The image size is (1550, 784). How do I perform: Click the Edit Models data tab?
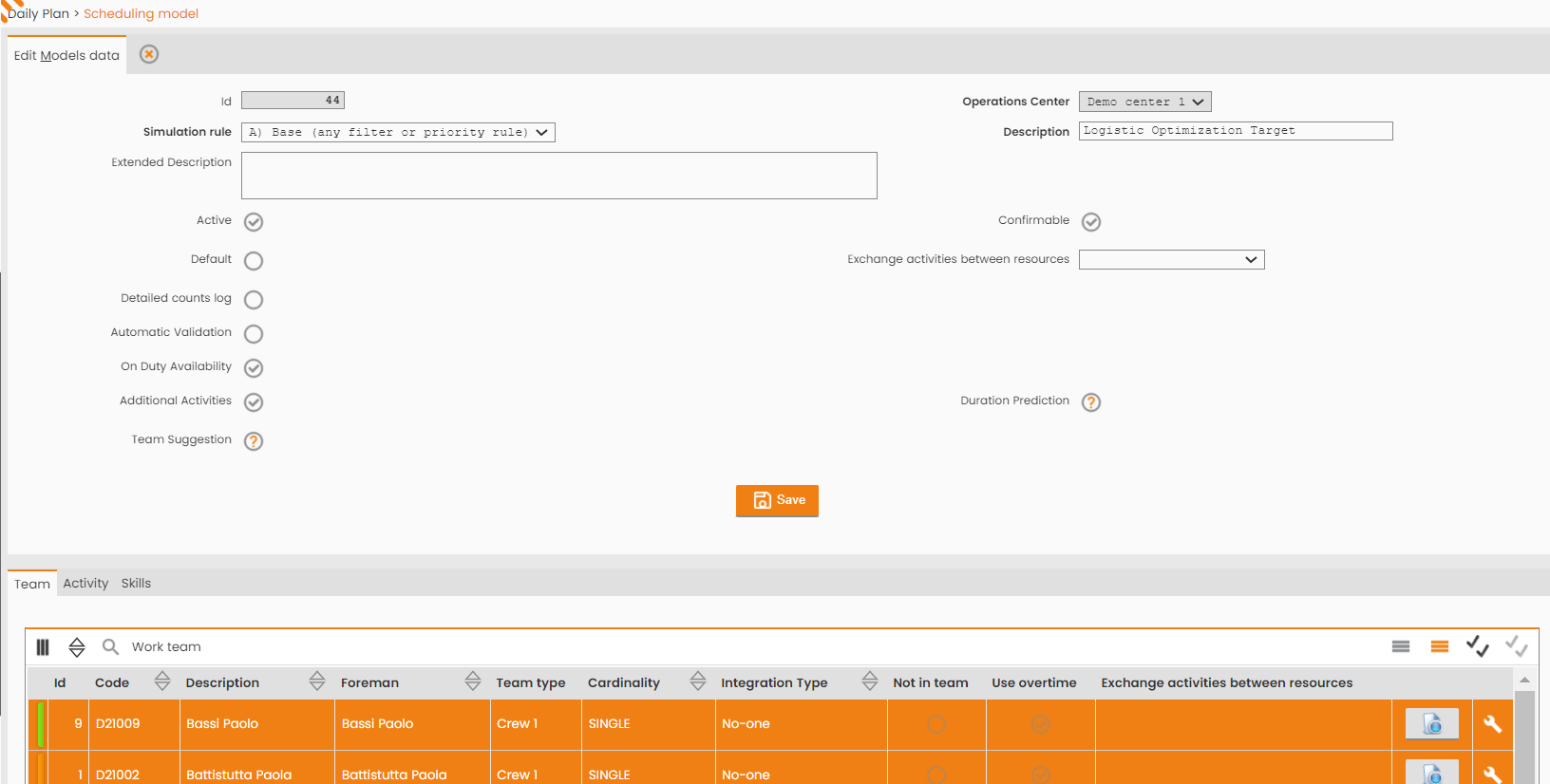pyautogui.click(x=66, y=55)
